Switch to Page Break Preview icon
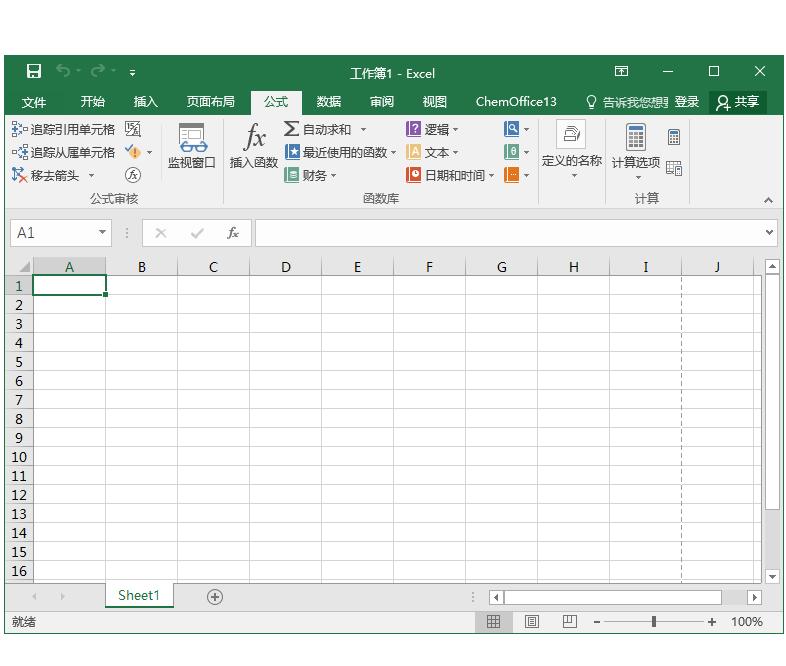Screen dimensions: 786x666 click(x=569, y=622)
